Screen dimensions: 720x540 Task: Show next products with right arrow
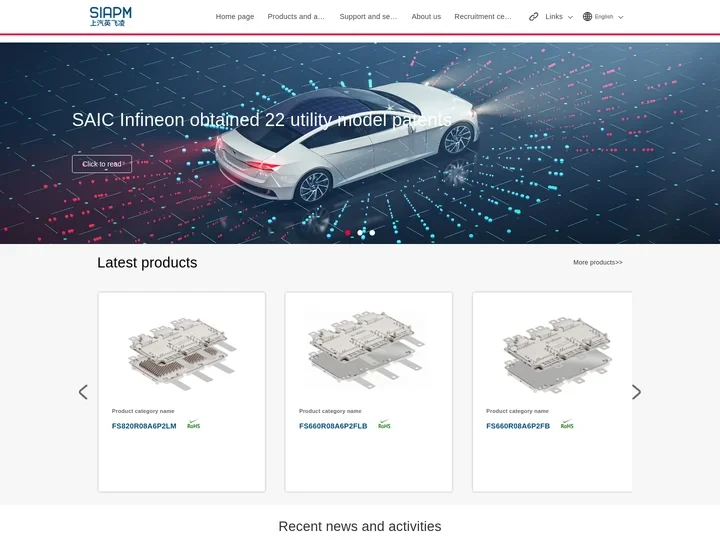(x=636, y=392)
